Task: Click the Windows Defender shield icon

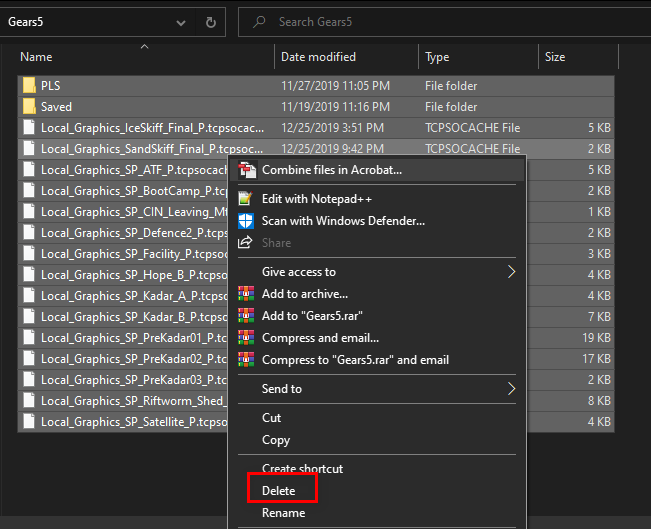Action: pyautogui.click(x=246, y=220)
